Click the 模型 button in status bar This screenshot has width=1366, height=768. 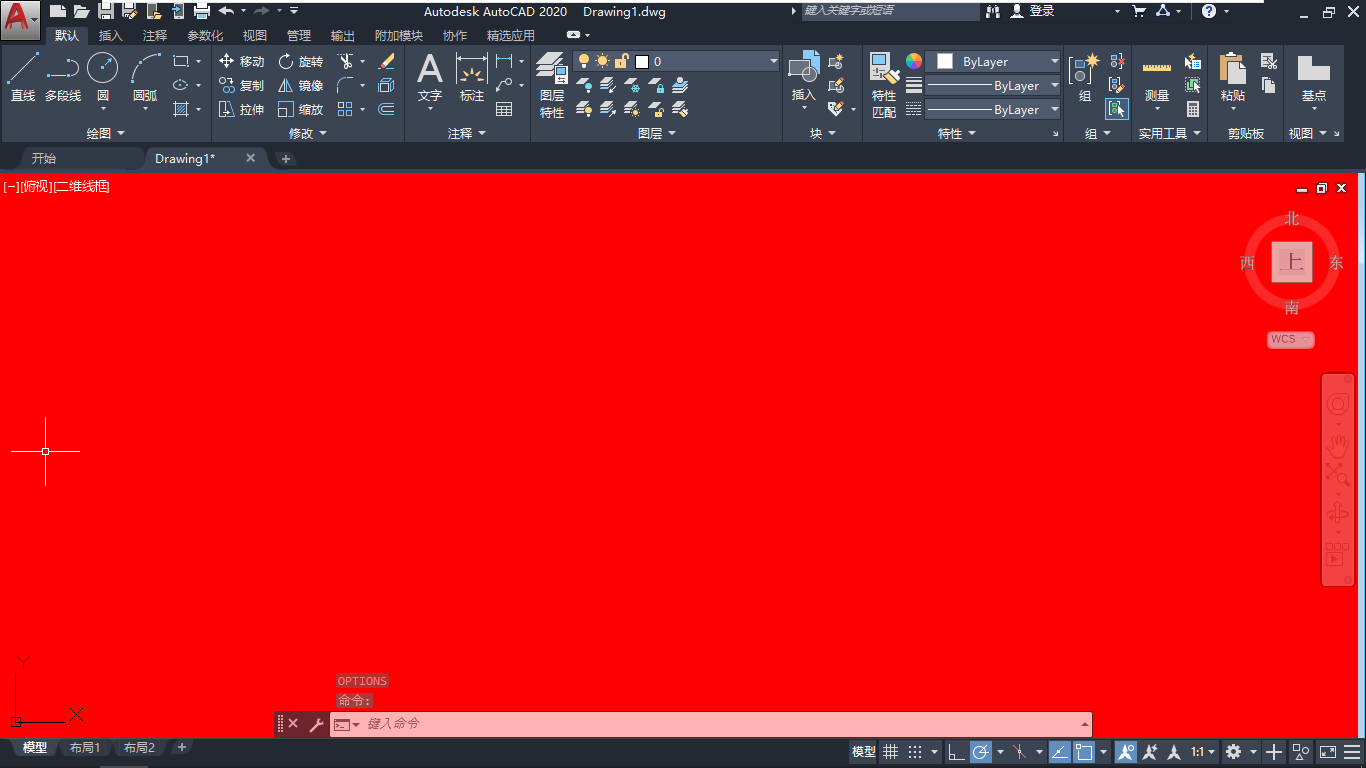(x=863, y=751)
